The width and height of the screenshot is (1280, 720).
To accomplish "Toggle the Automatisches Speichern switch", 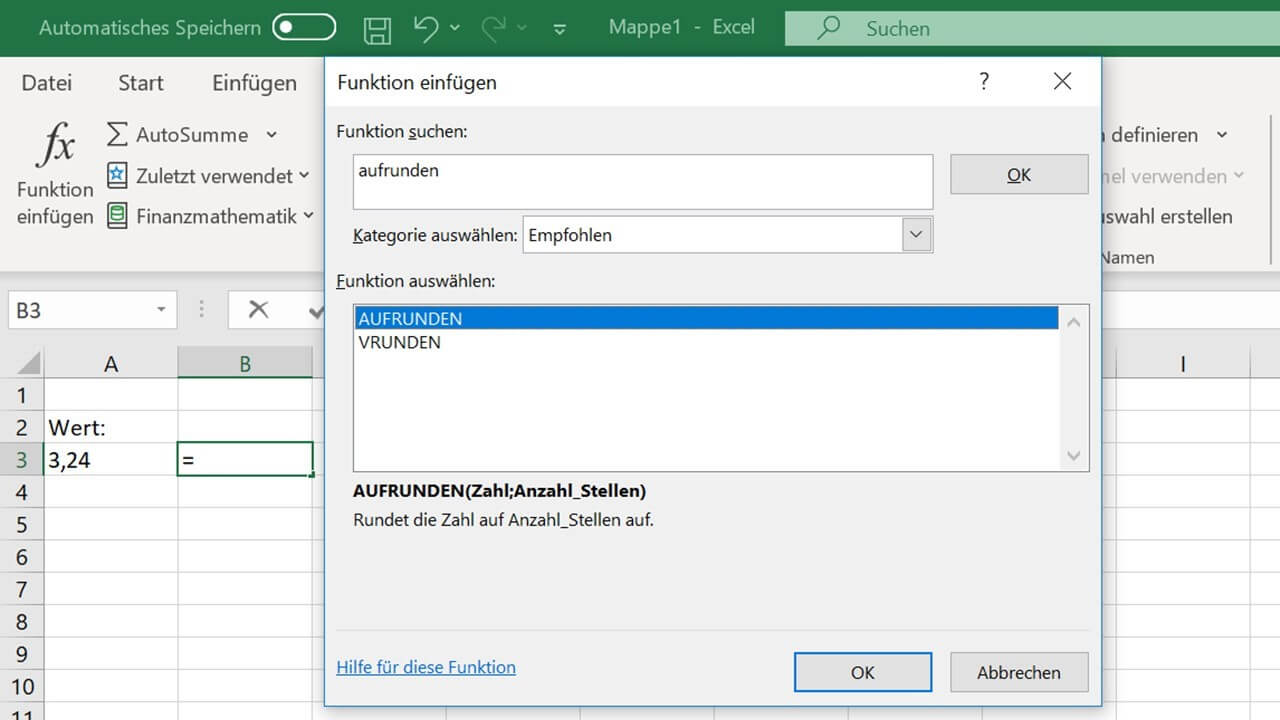I will 304,28.
